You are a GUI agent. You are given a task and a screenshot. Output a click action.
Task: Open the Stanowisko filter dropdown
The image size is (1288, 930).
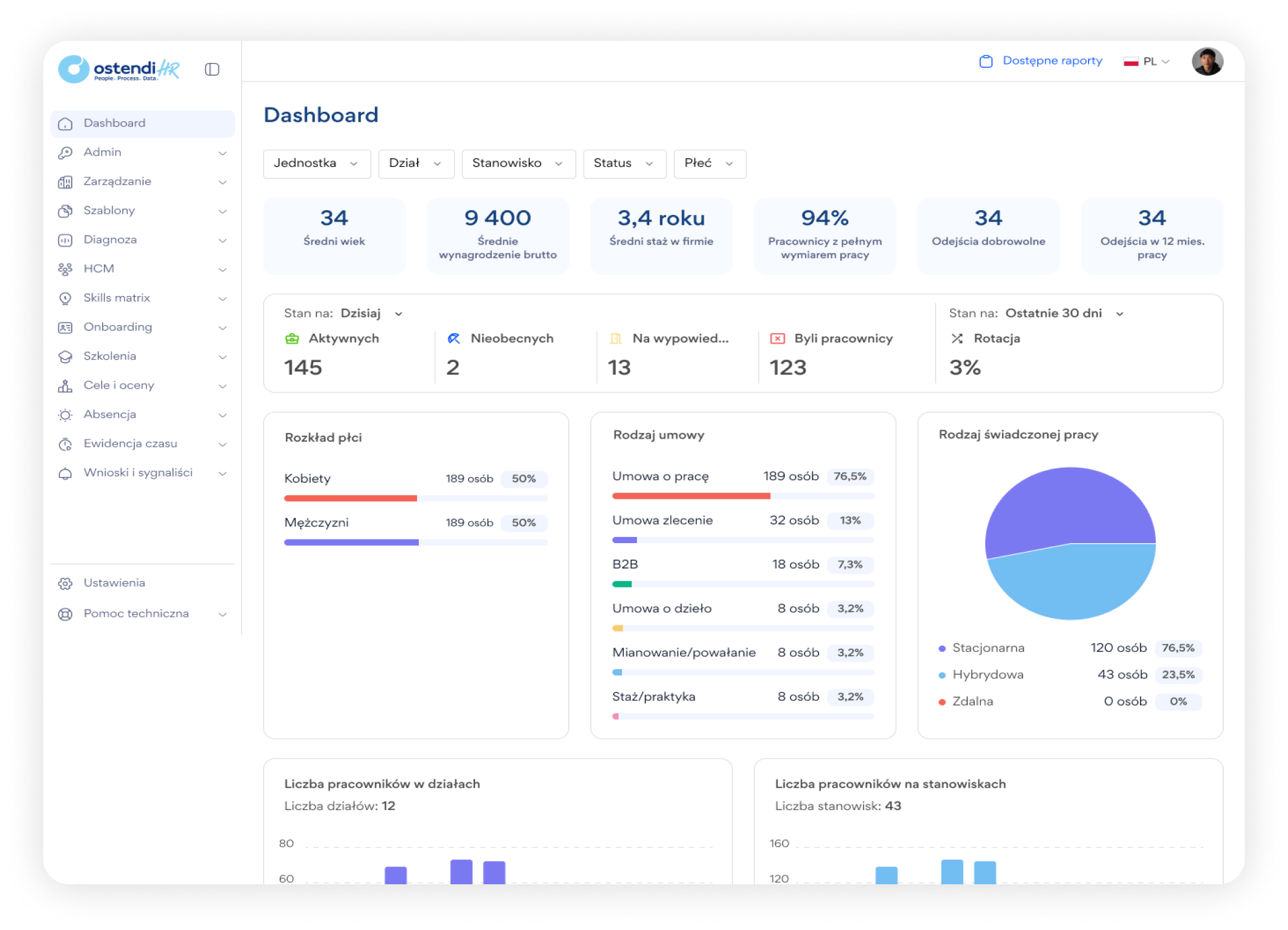(x=518, y=164)
